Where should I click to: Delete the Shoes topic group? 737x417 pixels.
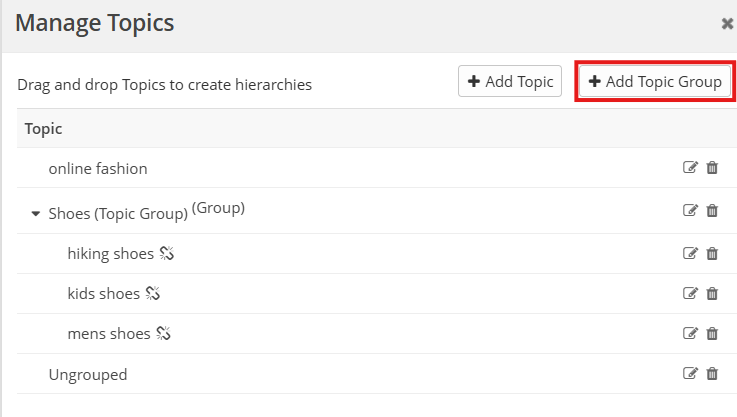point(712,210)
